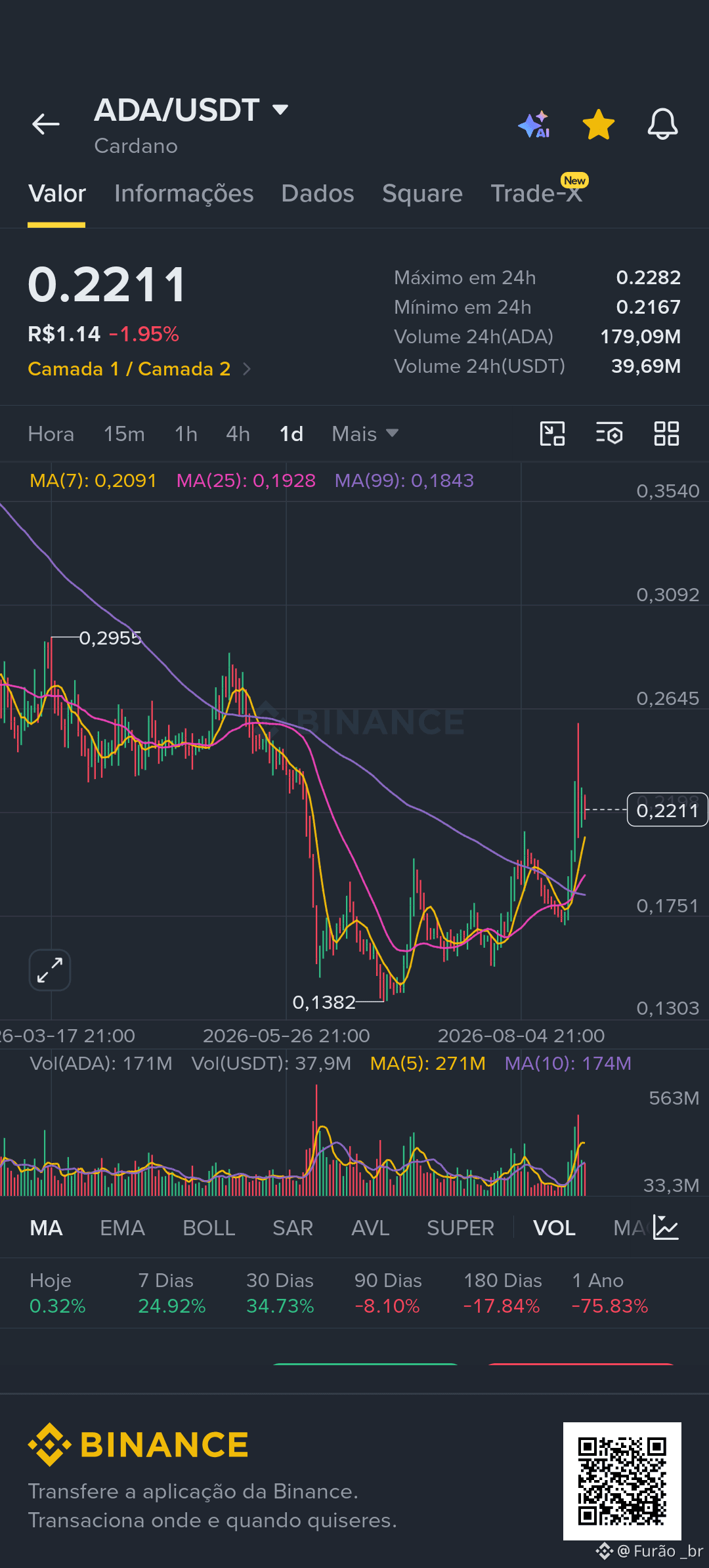Open the Square tab

point(422,194)
